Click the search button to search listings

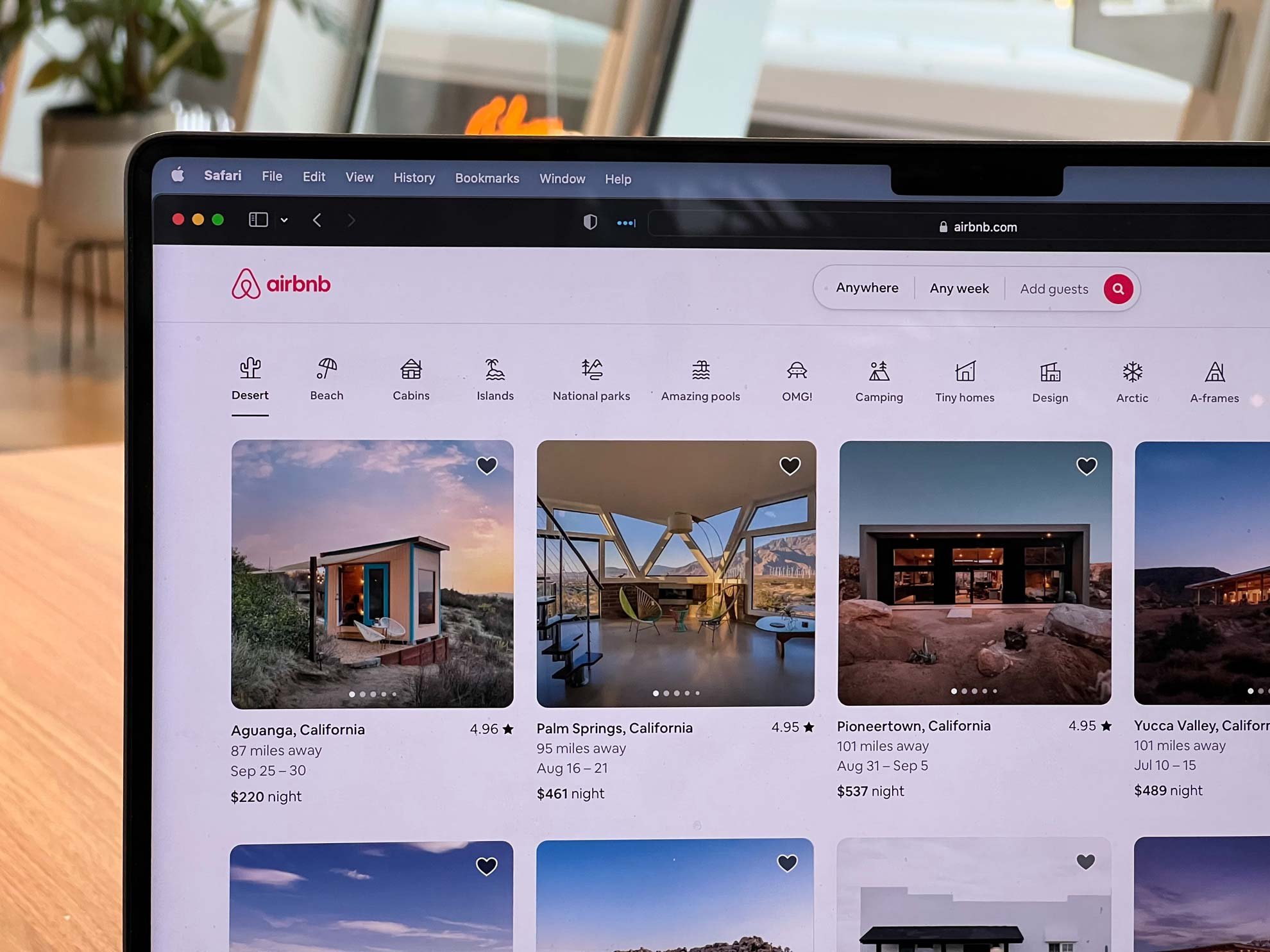1118,289
